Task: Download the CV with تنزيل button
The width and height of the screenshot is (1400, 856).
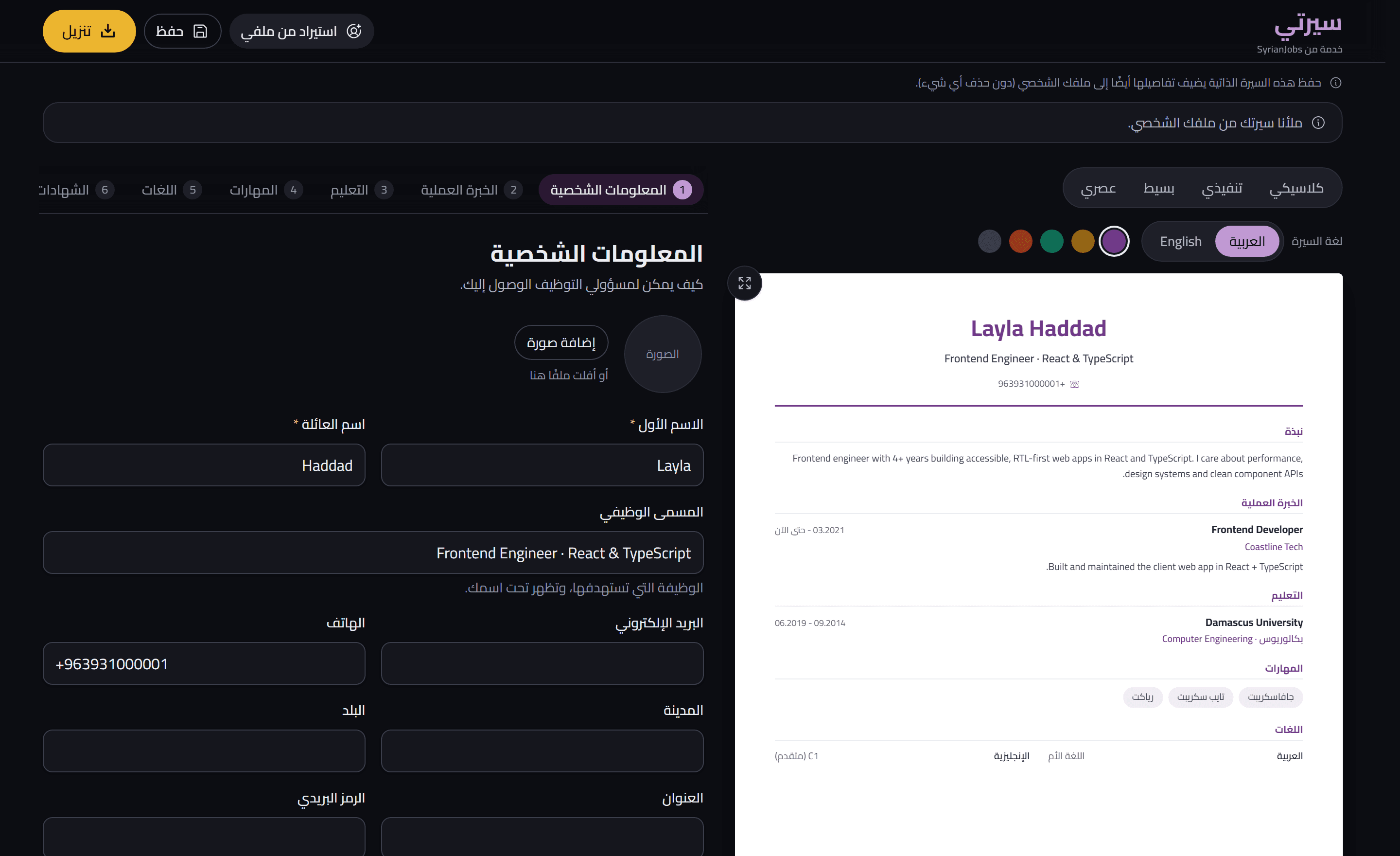Action: tap(89, 31)
